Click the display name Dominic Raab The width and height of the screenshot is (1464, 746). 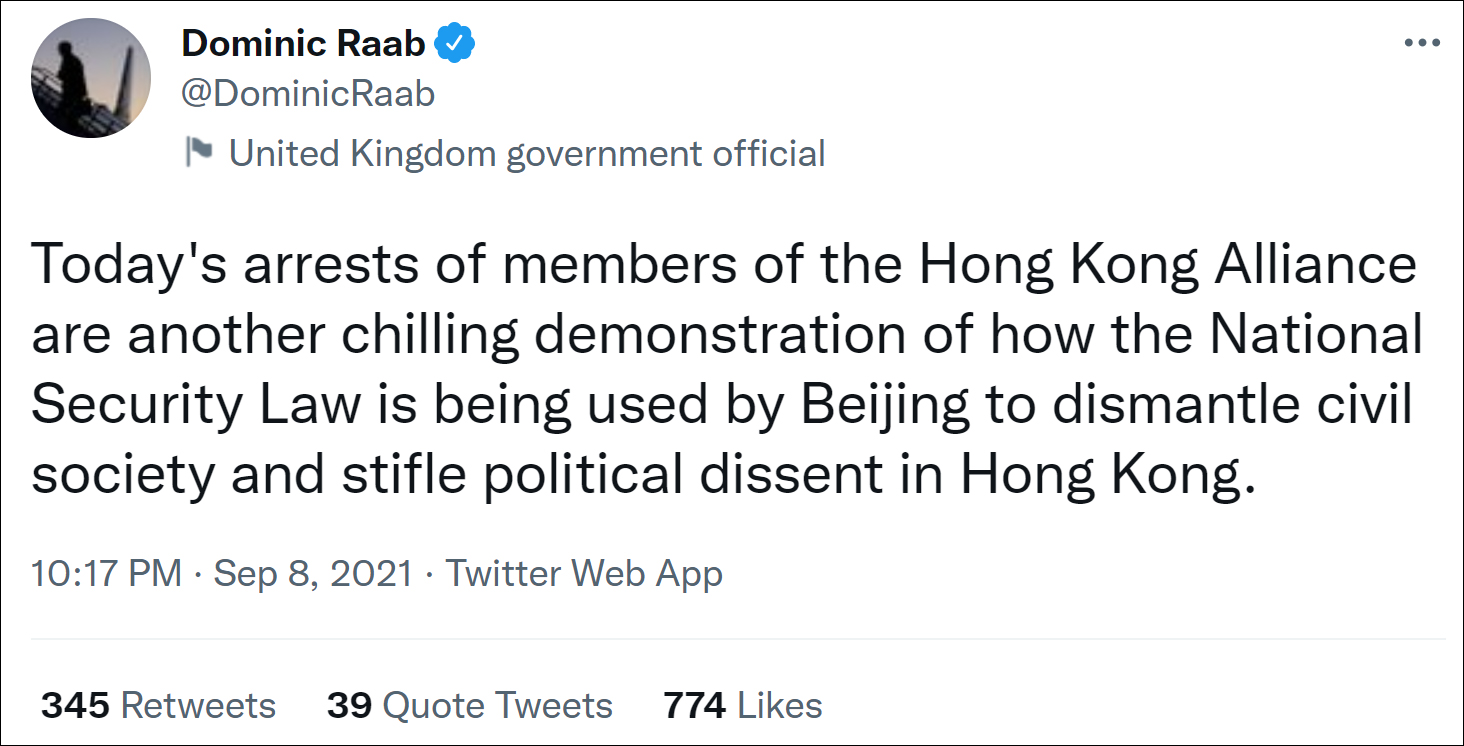tap(303, 44)
